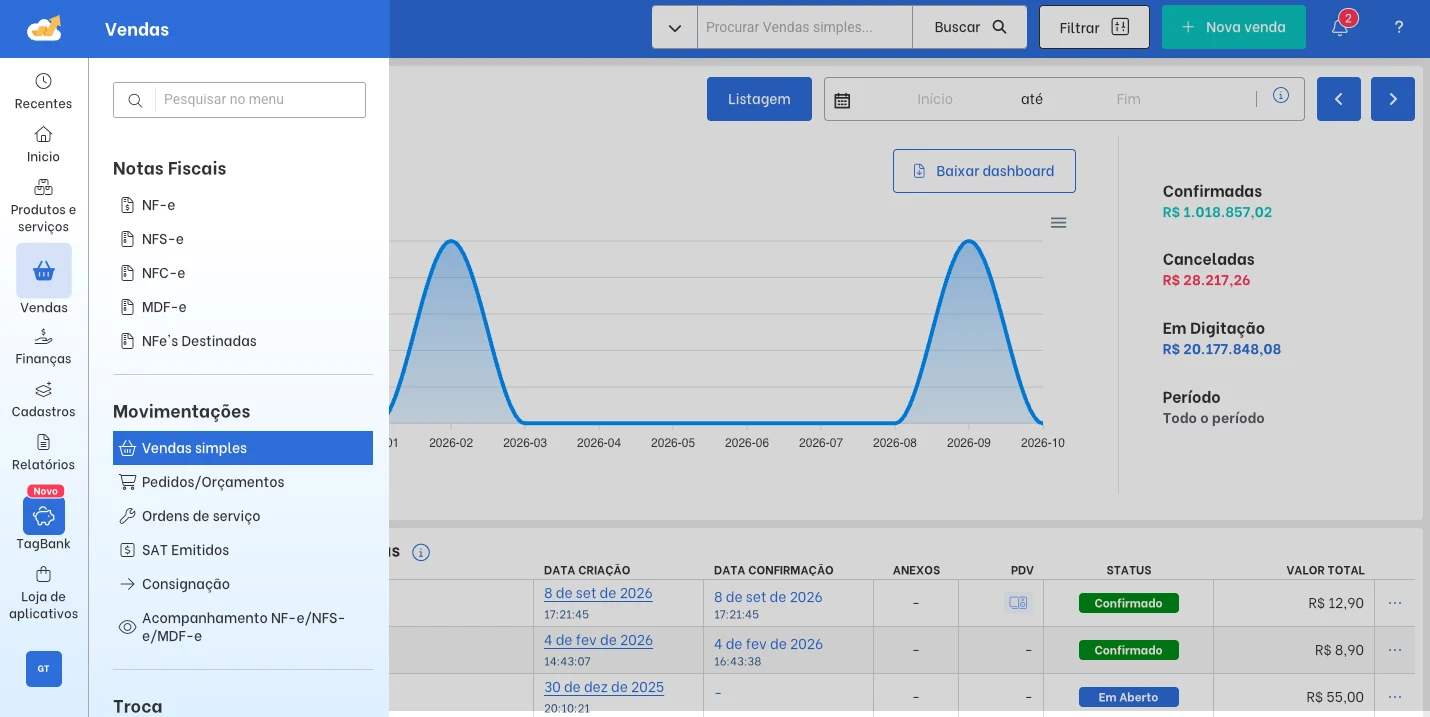Click the GT user avatar
Image resolution: width=1430 pixels, height=717 pixels.
click(44, 669)
